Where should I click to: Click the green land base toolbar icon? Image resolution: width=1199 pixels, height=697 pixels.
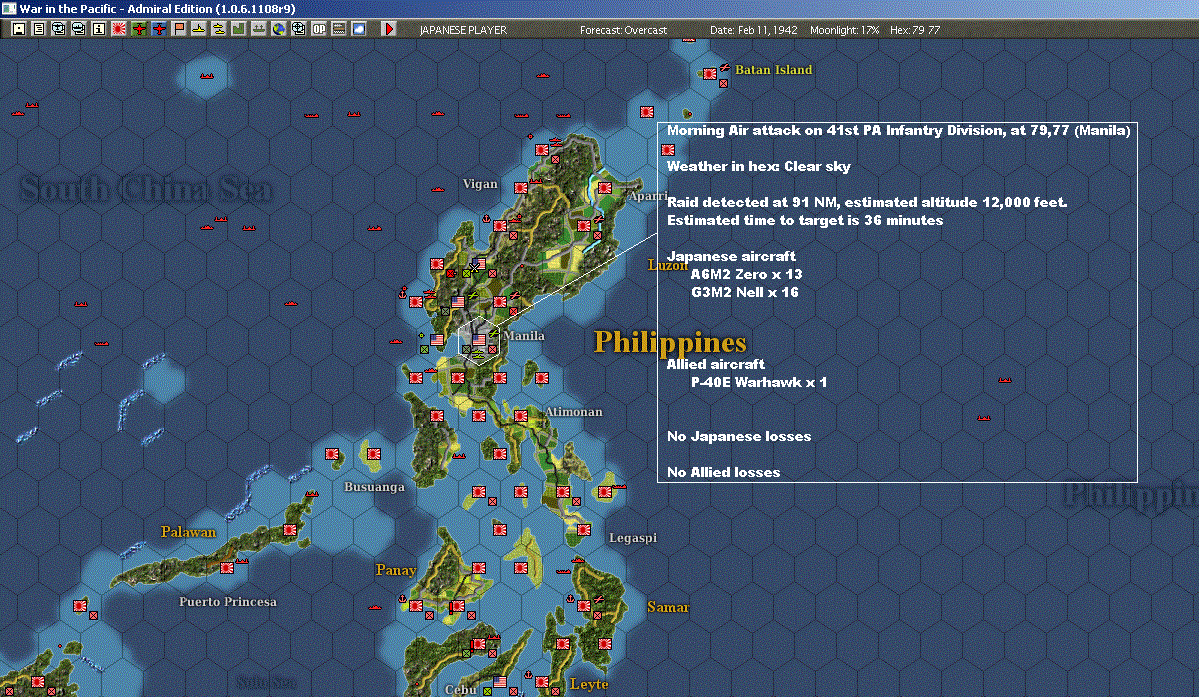[x=239, y=28]
